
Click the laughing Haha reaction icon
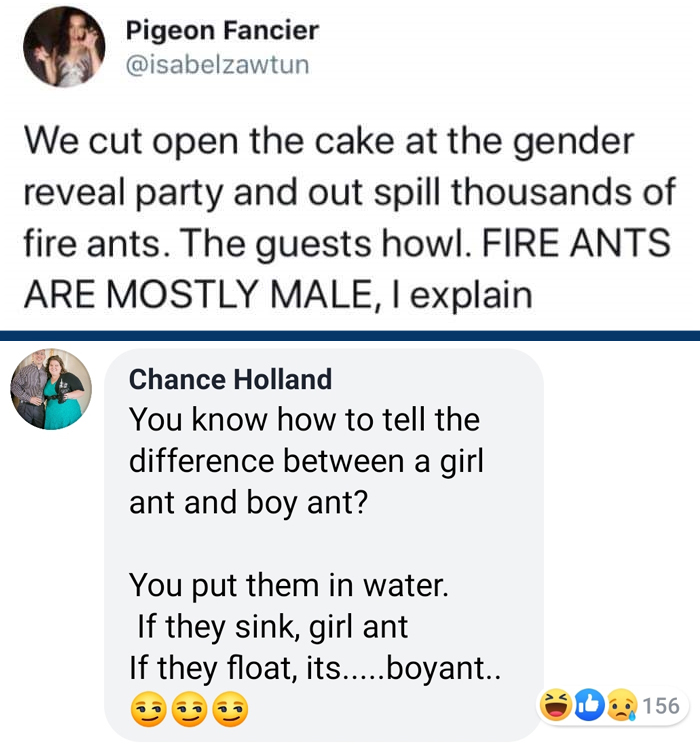pos(554,705)
